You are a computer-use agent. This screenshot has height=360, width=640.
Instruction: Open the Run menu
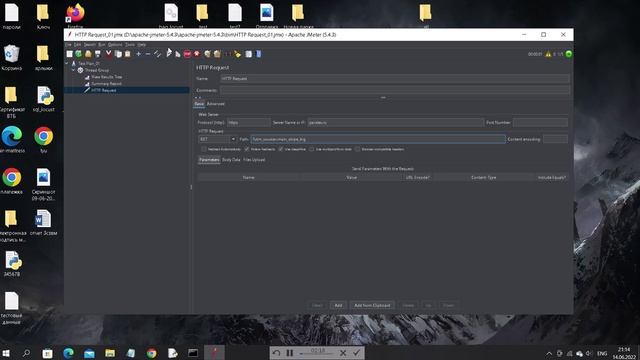(102, 44)
